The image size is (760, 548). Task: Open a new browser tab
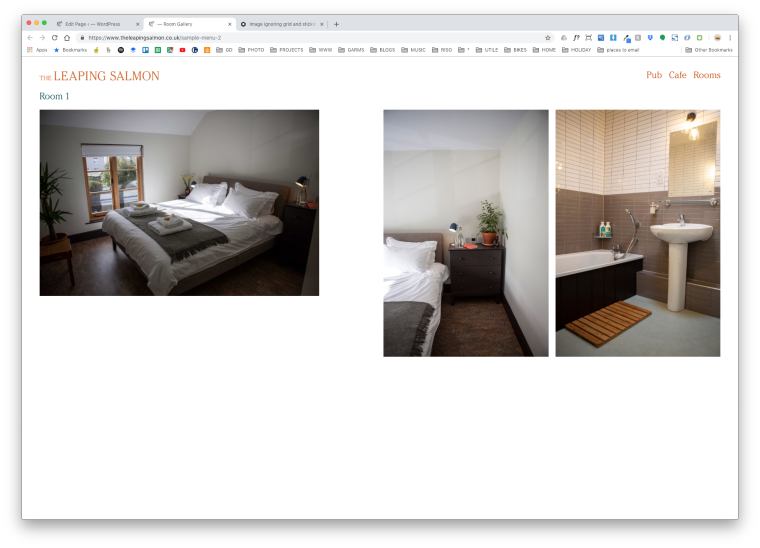click(336, 24)
